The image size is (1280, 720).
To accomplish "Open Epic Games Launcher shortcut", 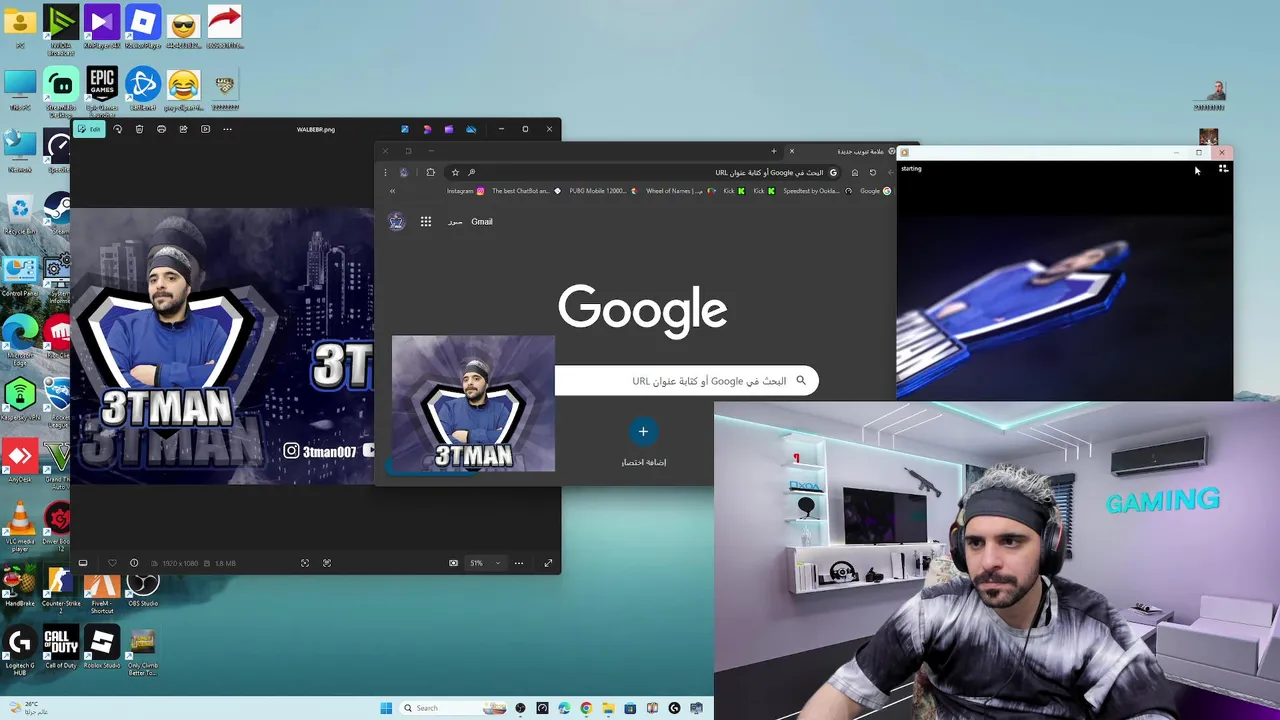I will tap(101, 90).
